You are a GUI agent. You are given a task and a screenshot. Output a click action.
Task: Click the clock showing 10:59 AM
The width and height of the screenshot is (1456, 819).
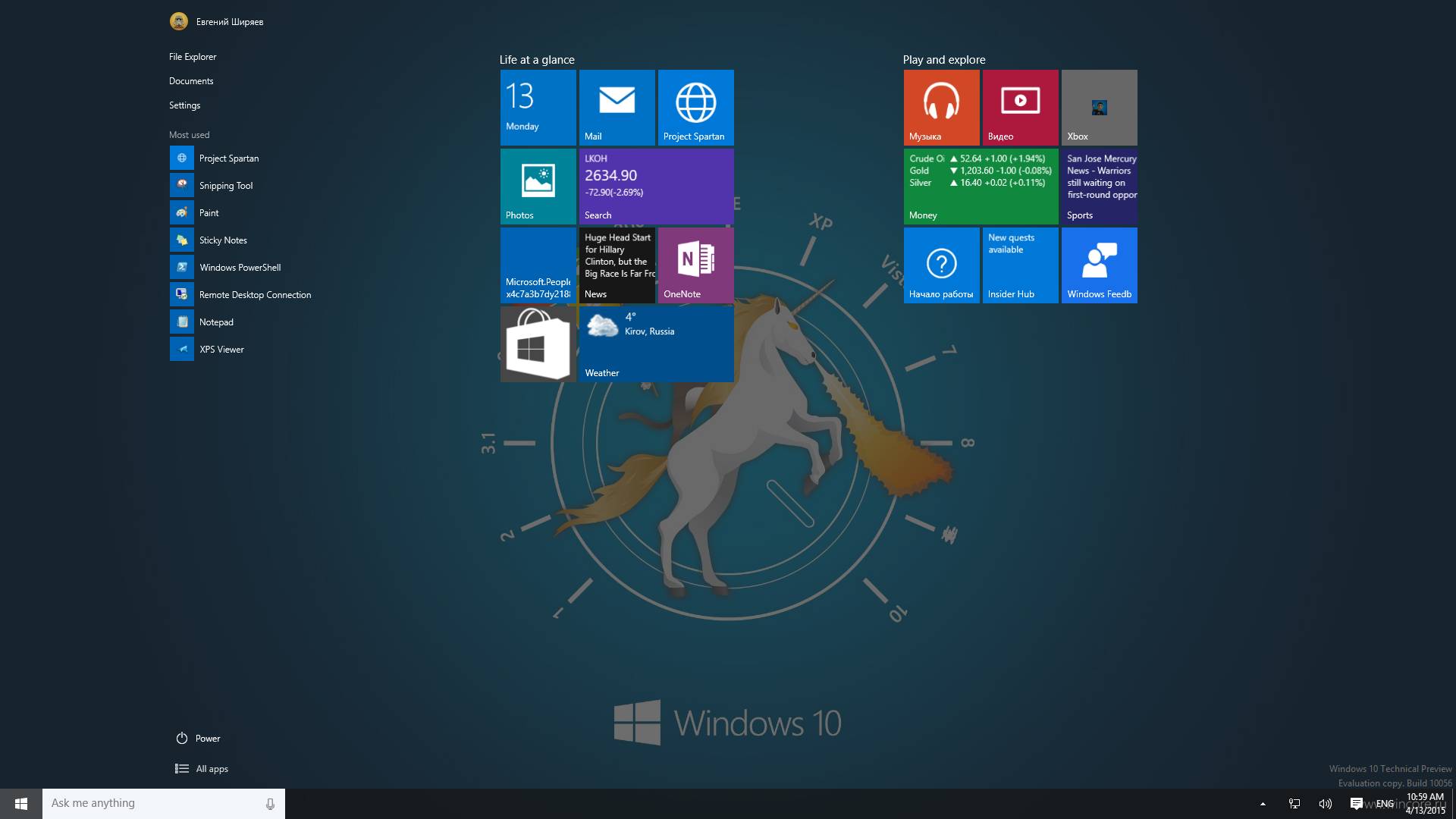(1425, 804)
